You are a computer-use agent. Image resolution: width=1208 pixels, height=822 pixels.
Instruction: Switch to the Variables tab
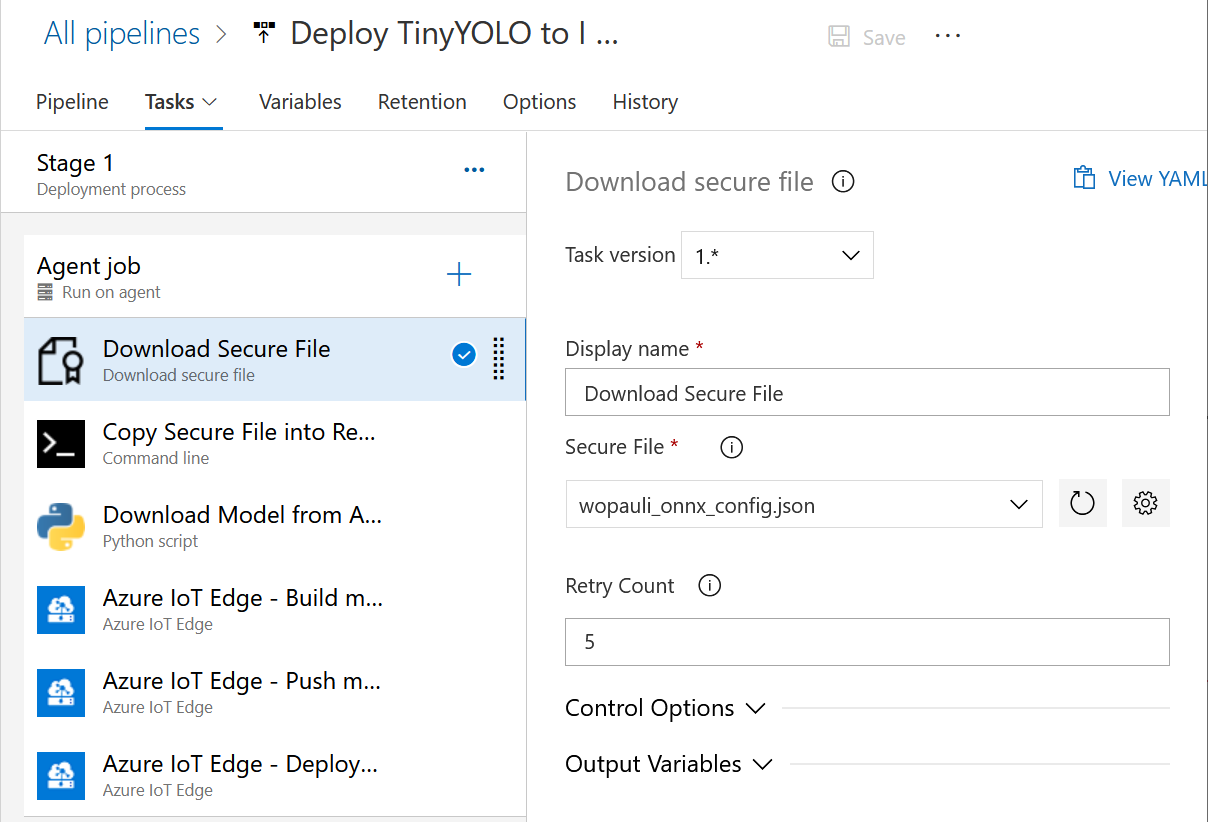click(x=300, y=102)
